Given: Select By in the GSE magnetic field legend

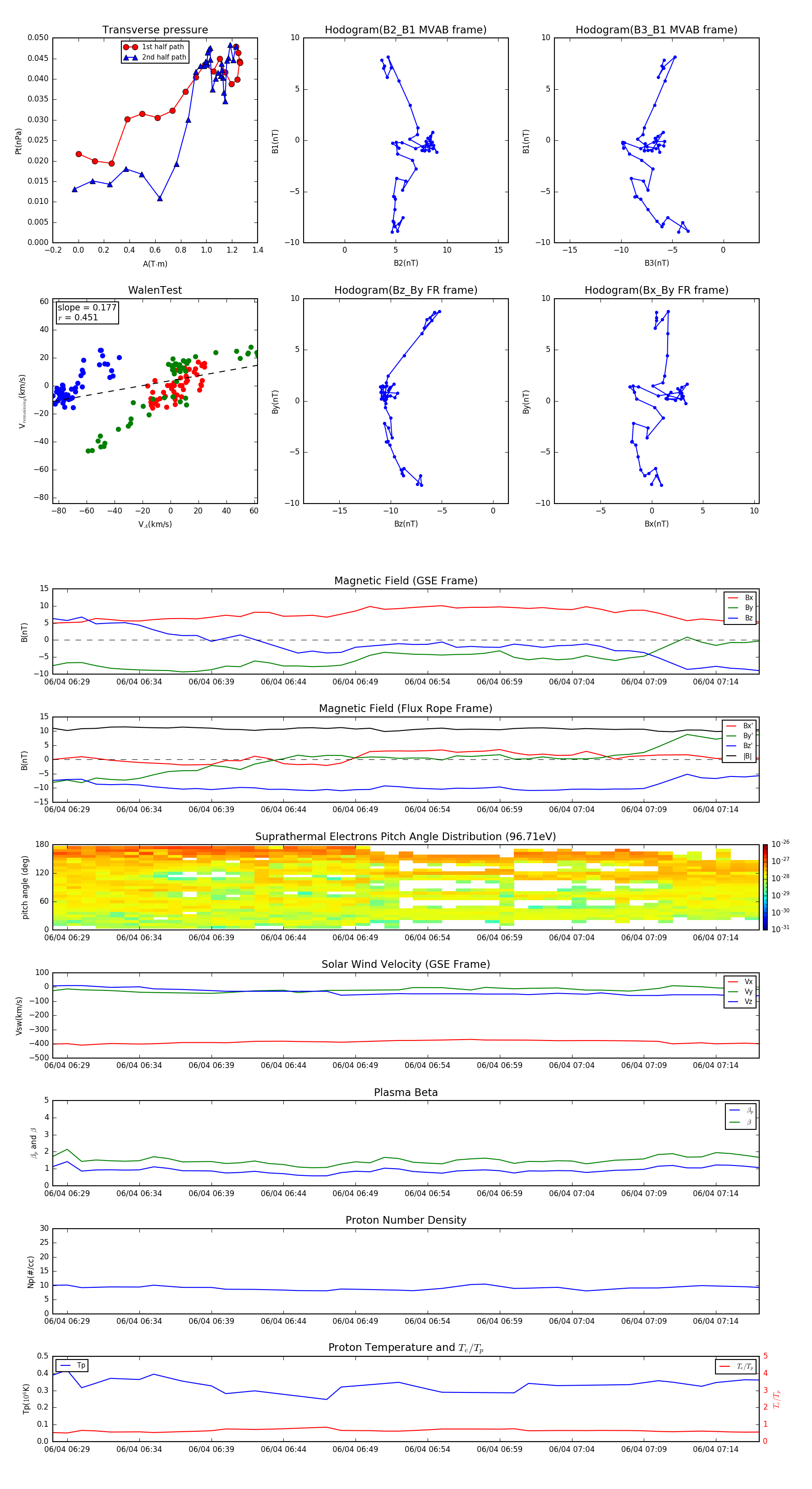Looking at the screenshot, I should pos(740,607).
